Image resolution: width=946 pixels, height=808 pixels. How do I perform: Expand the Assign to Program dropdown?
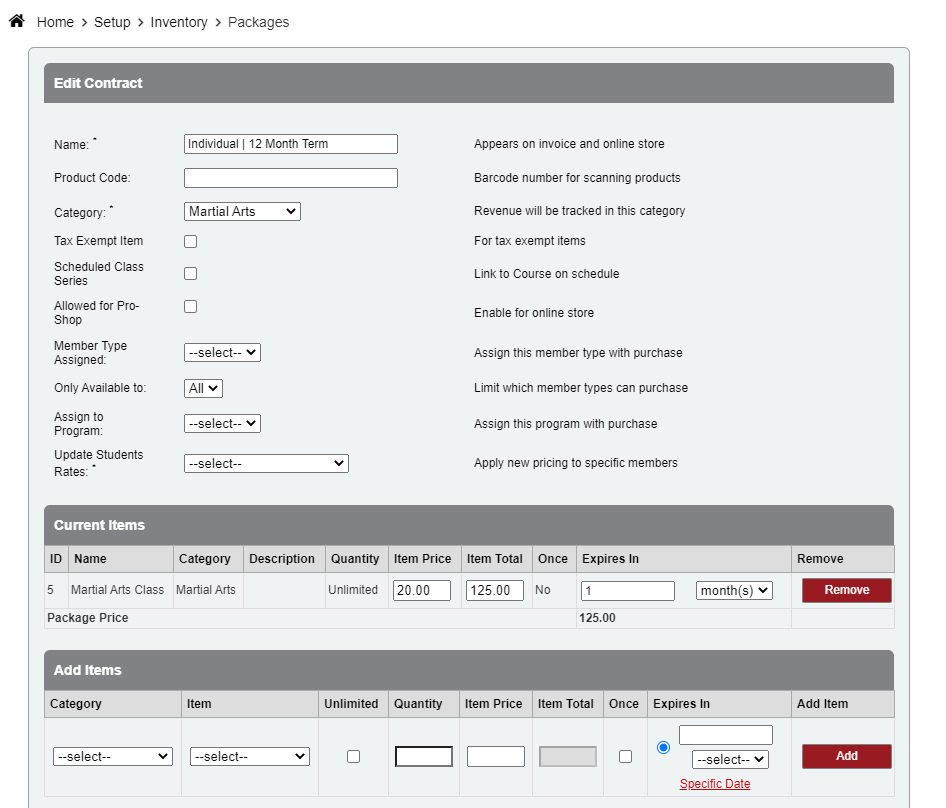222,423
